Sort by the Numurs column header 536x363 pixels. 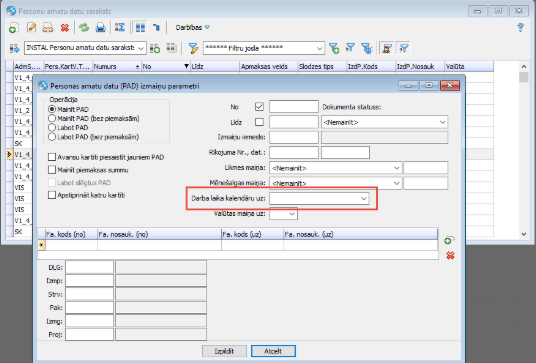117,67
